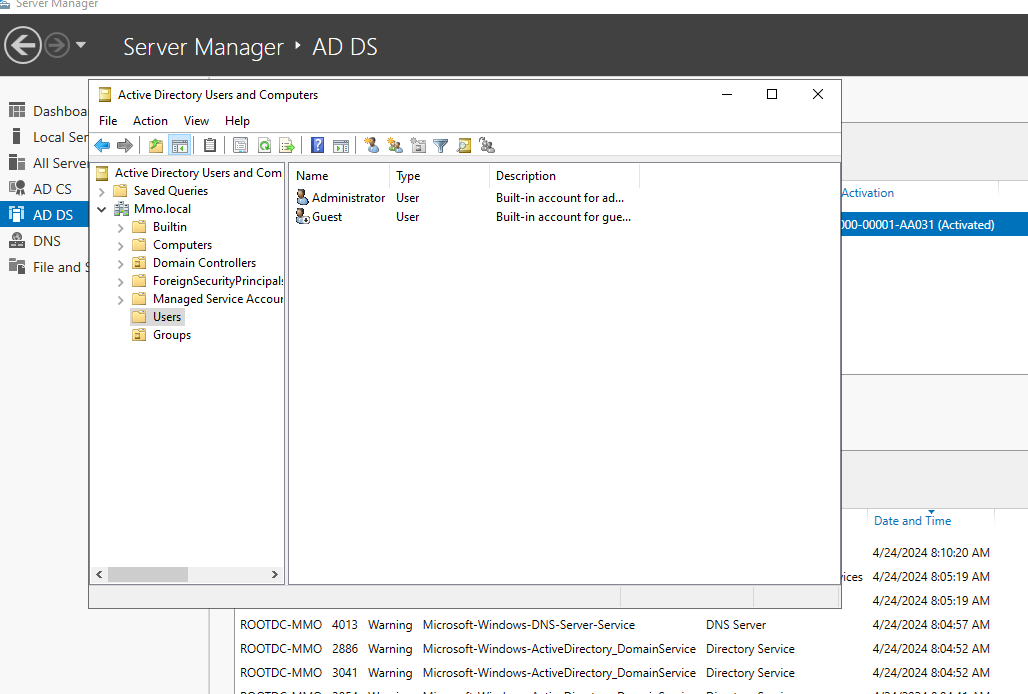Open the Help menu
Viewport: 1028px width, 694px height.
click(x=237, y=121)
